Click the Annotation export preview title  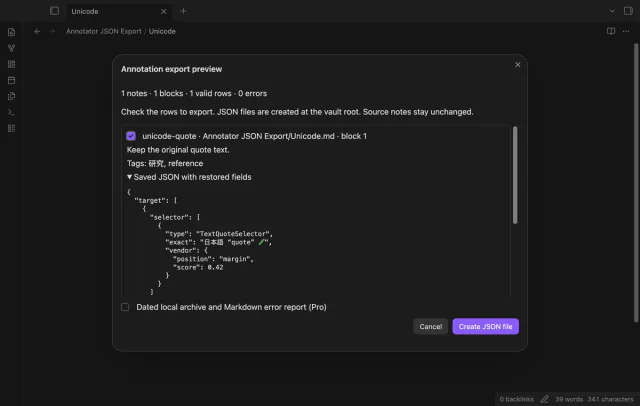171,69
